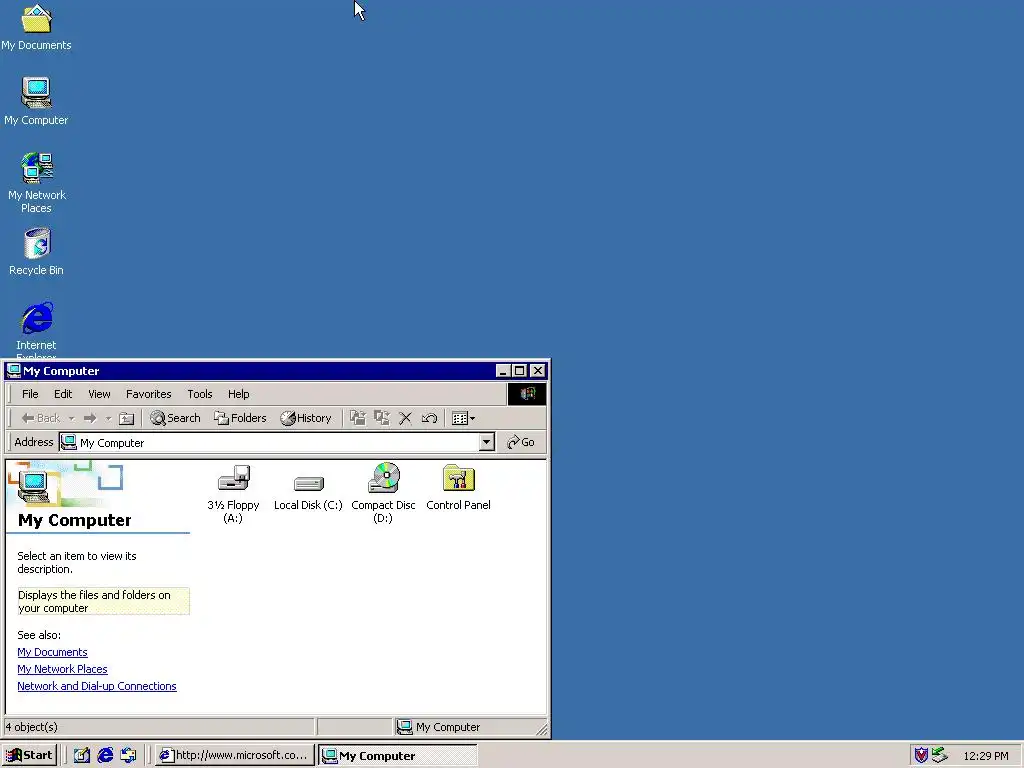Open the Favorites menu

point(148,394)
